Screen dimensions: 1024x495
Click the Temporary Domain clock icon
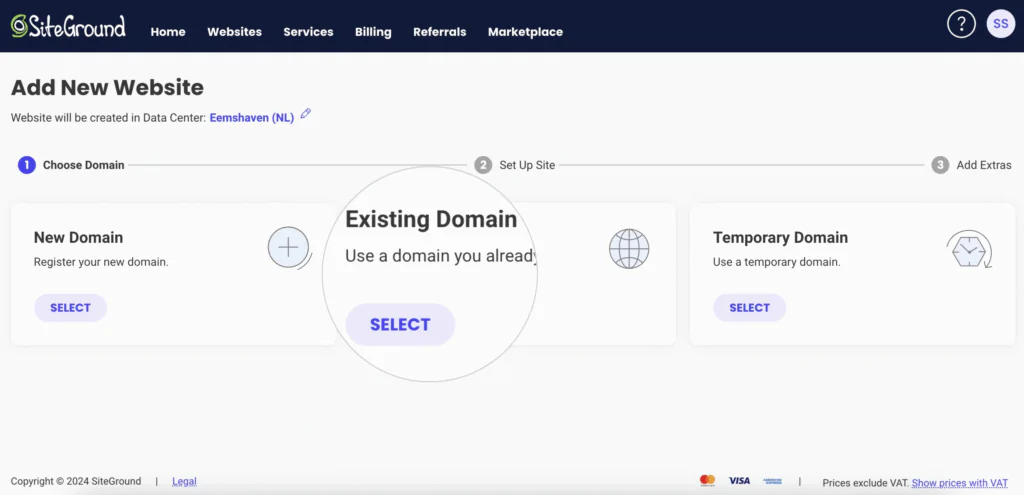click(x=968, y=250)
